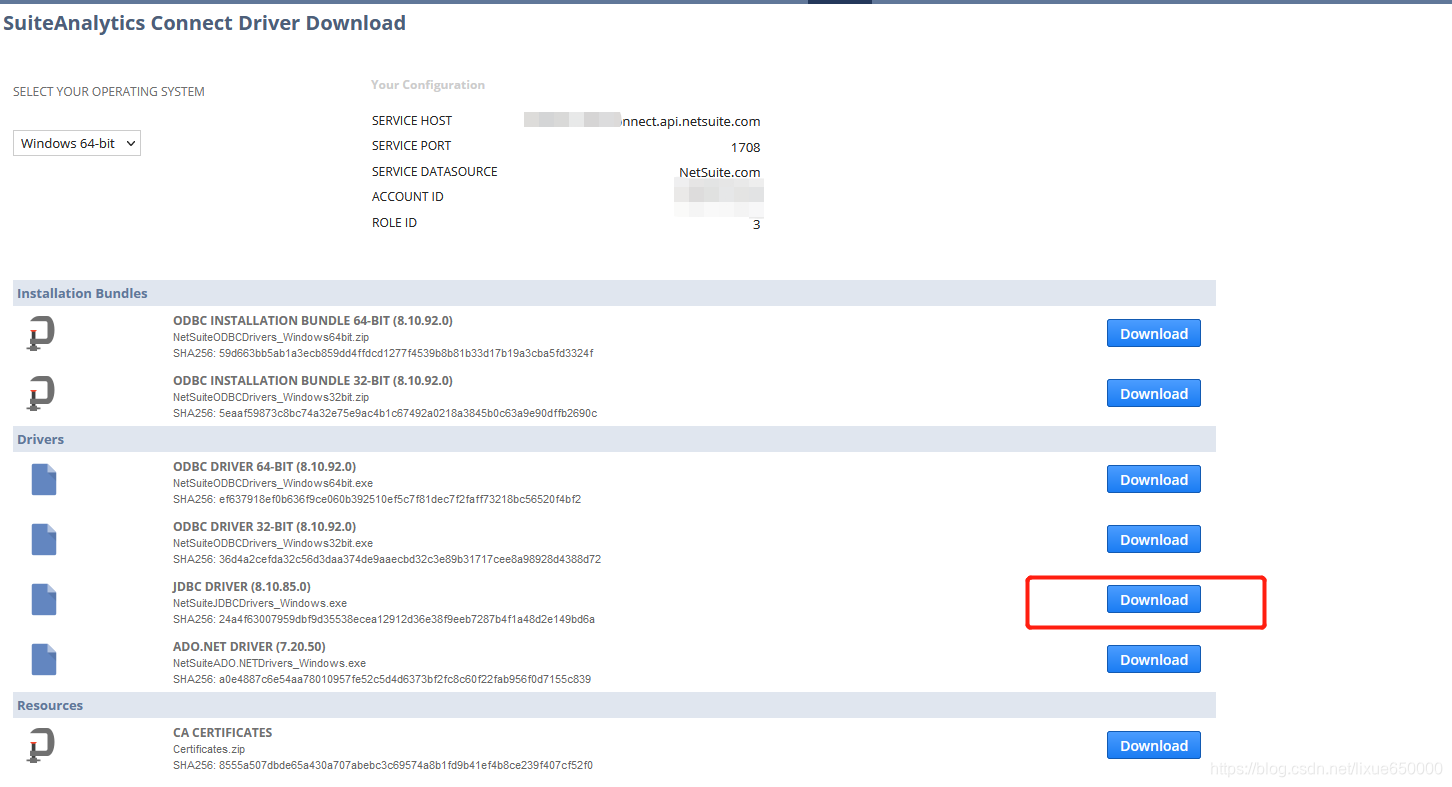Screen dimensions: 1452x787
Task: Open the operating system selection dropdown
Action: tap(76, 143)
